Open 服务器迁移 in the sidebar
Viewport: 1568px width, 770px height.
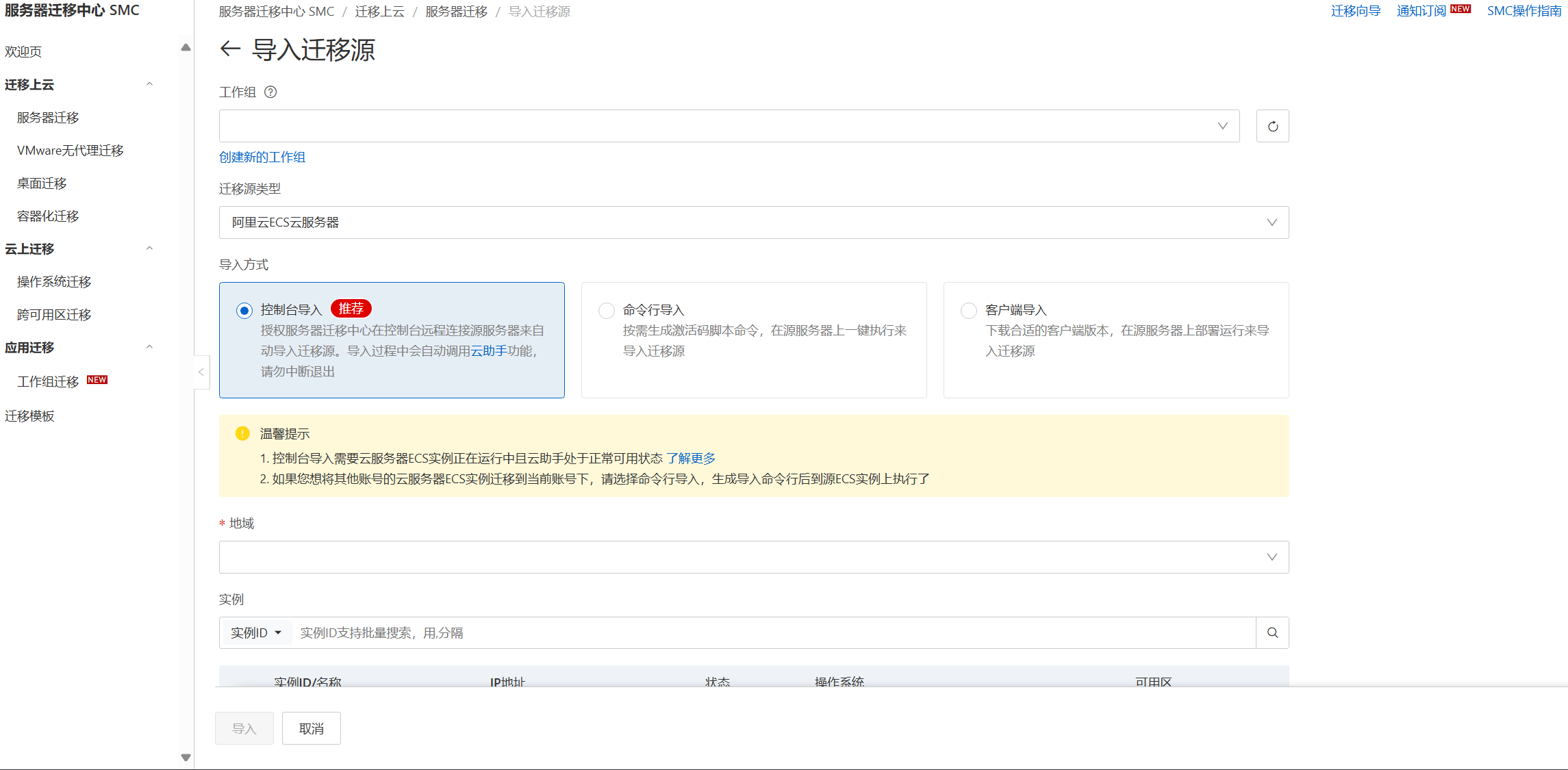pyautogui.click(x=48, y=117)
